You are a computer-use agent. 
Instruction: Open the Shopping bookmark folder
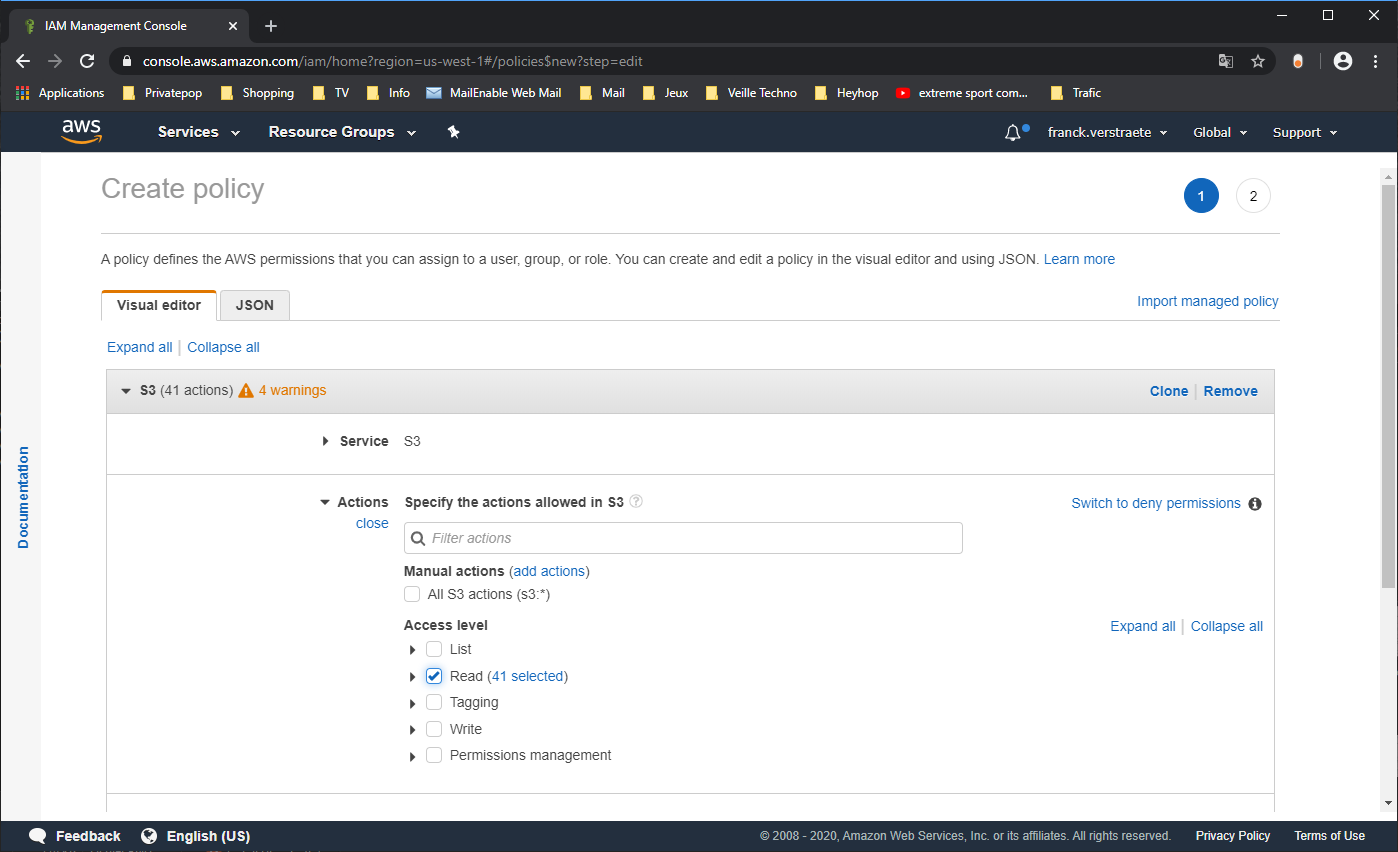[256, 93]
